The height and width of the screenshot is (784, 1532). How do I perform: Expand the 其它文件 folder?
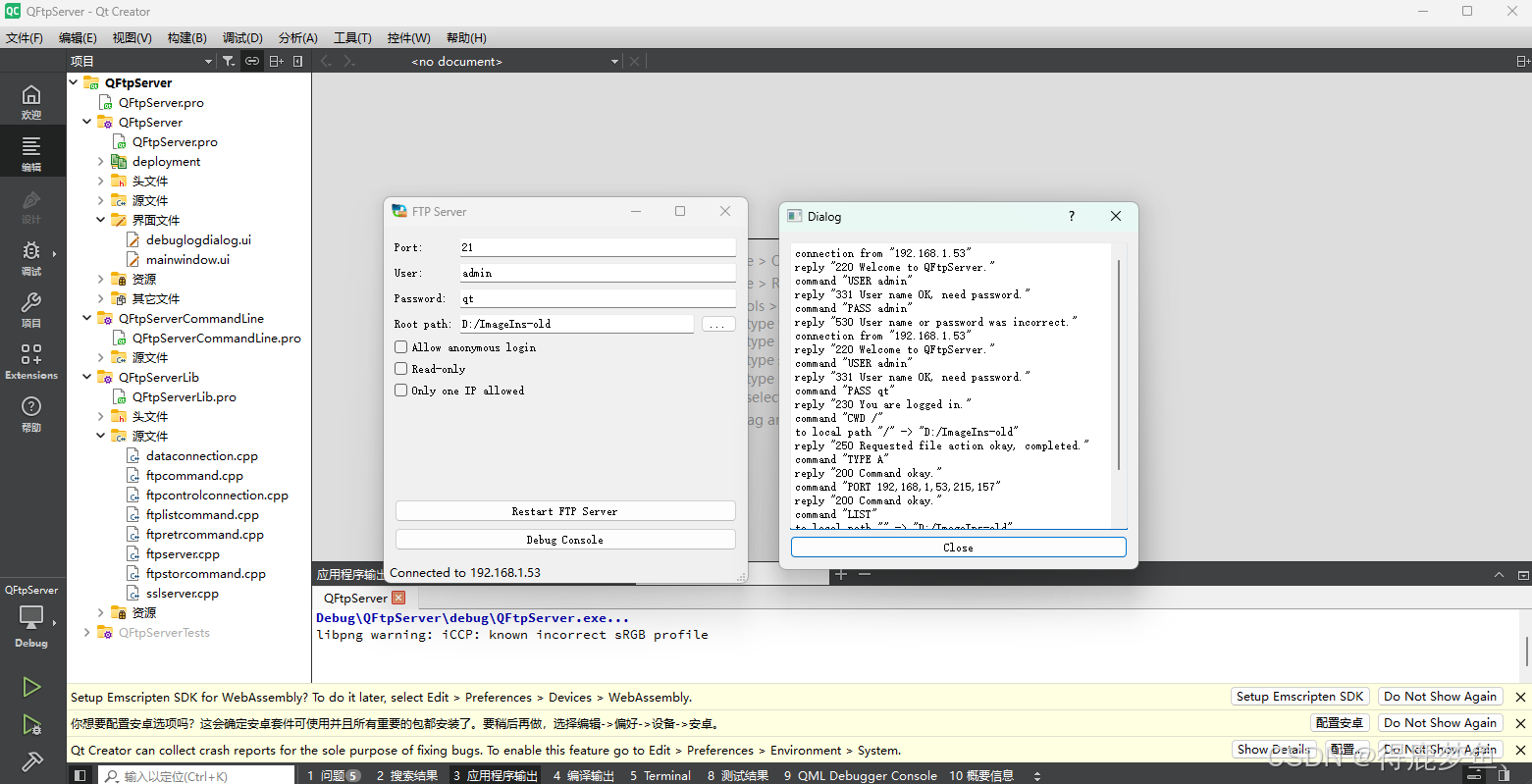pos(101,298)
